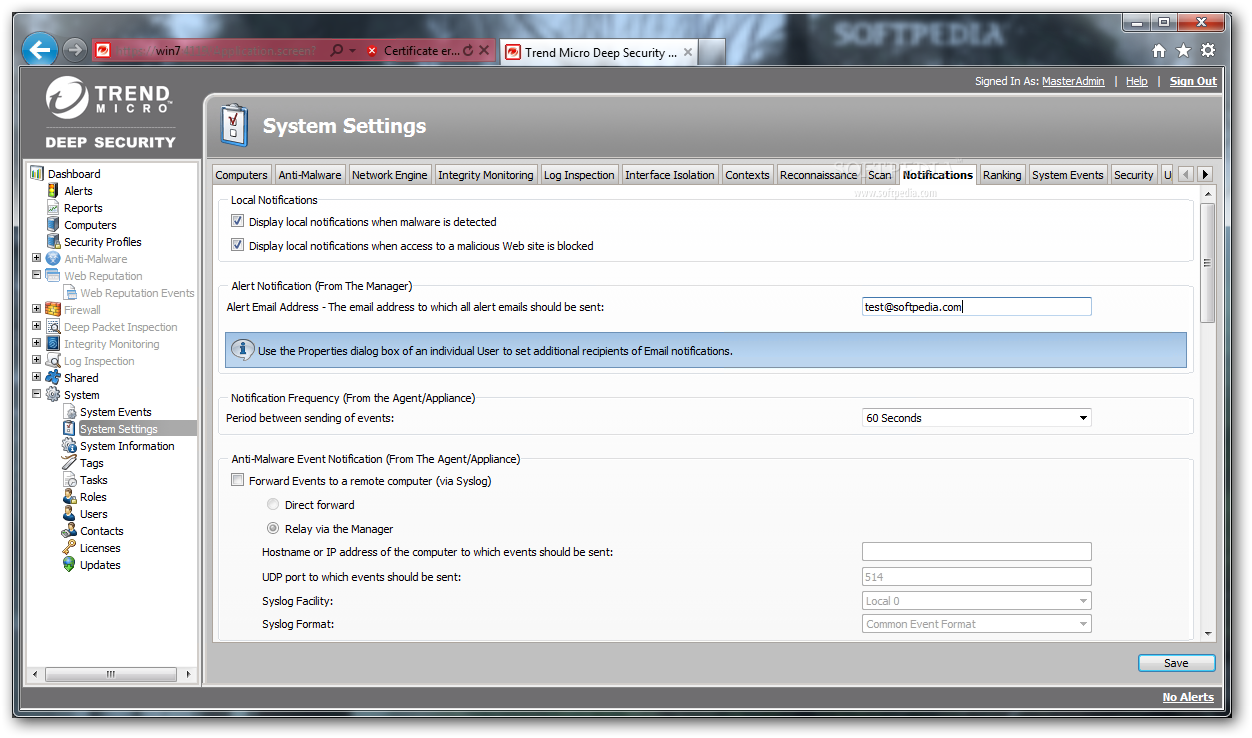Open the Log Inspection settings tab

pyautogui.click(x=579, y=175)
